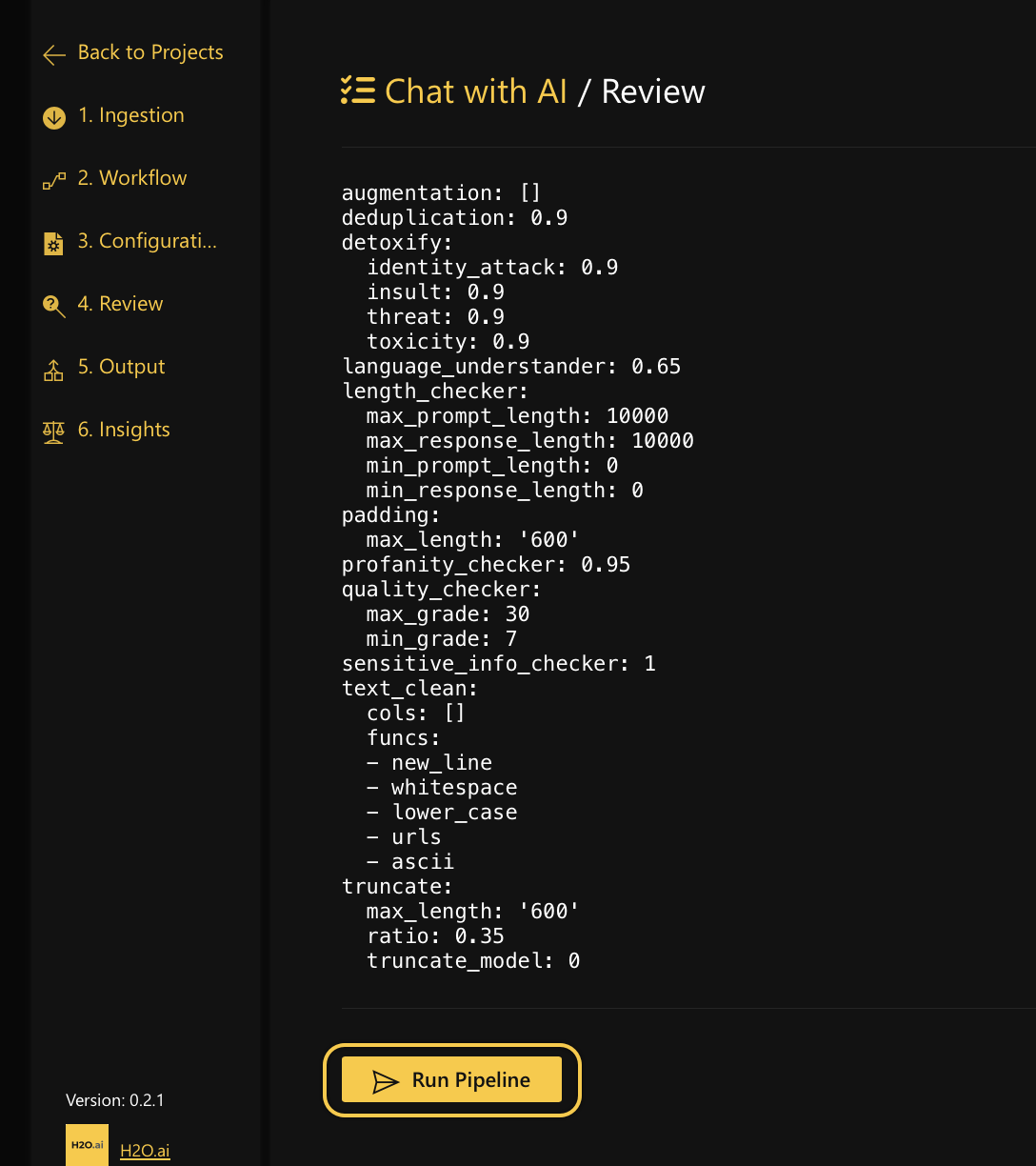Open the 3. Configuration step
Image resolution: width=1036 pixels, height=1166 pixels.
148,241
